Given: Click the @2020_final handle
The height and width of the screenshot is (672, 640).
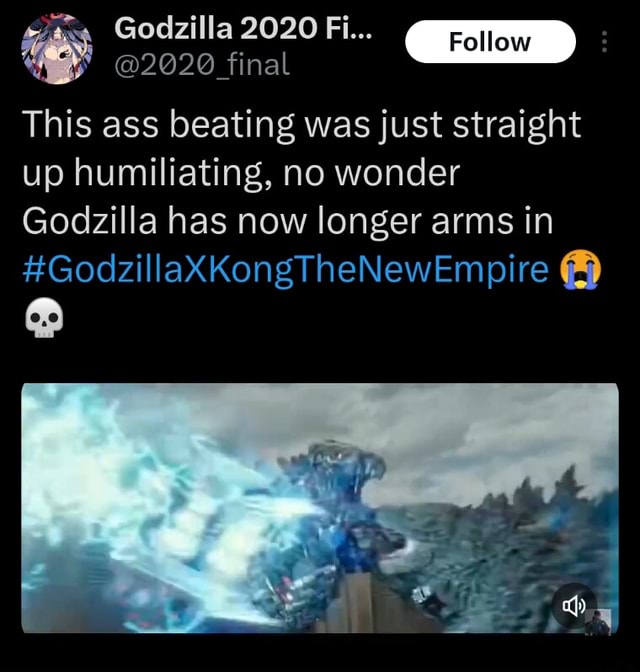Looking at the screenshot, I should click(x=201, y=64).
